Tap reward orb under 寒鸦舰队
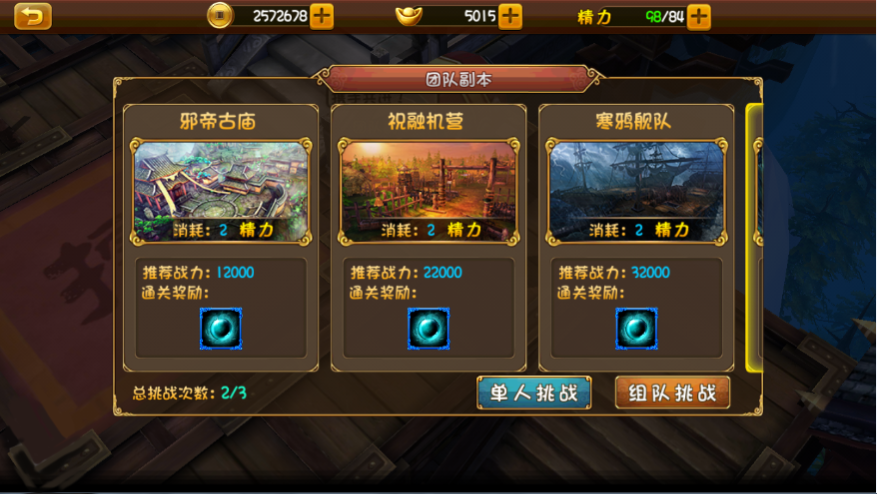The image size is (877, 494). point(636,328)
